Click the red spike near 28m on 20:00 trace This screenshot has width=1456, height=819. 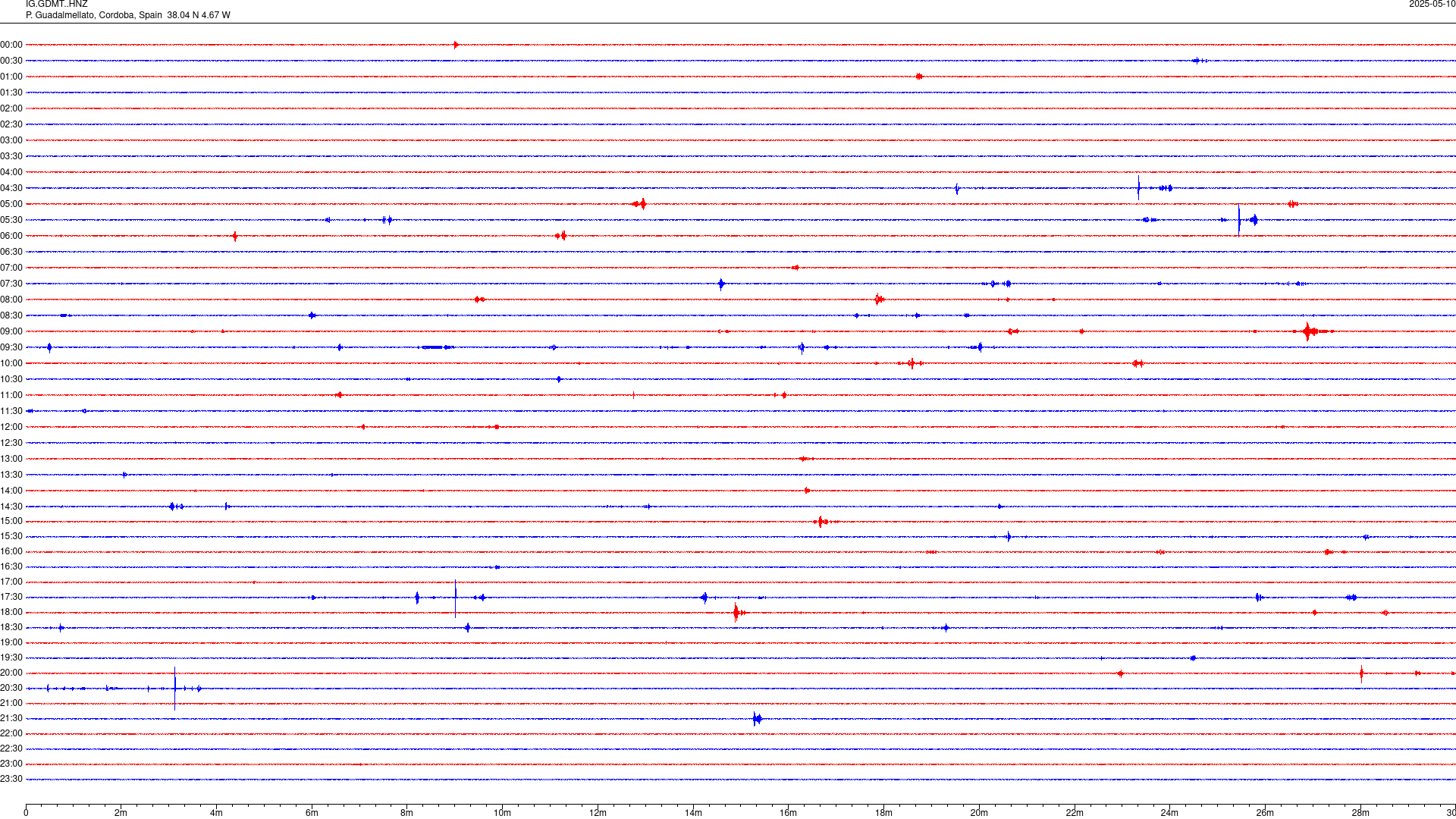(1362, 673)
